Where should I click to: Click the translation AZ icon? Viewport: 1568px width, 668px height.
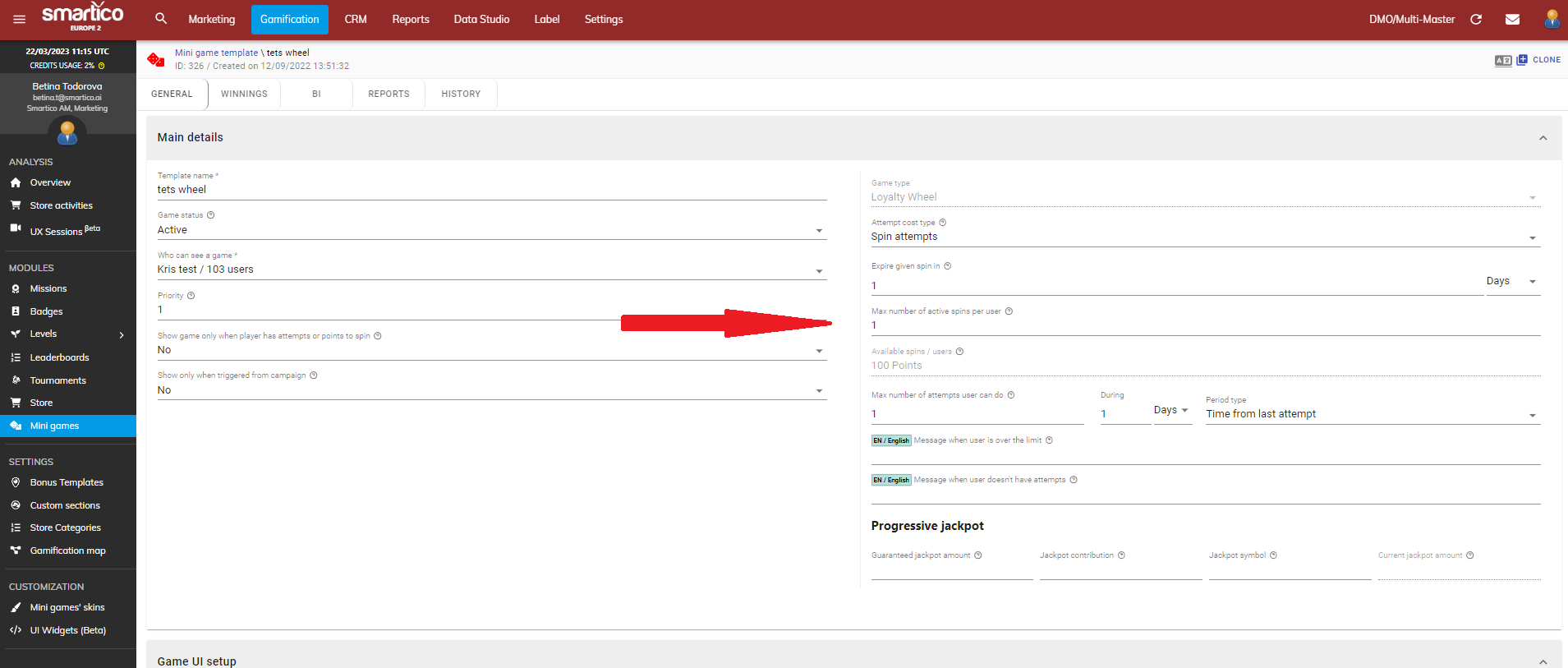coord(1502,60)
